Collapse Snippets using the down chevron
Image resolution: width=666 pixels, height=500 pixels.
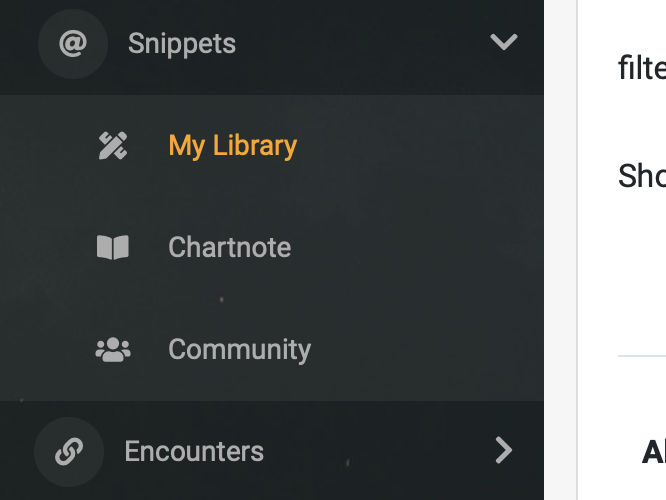coord(504,42)
